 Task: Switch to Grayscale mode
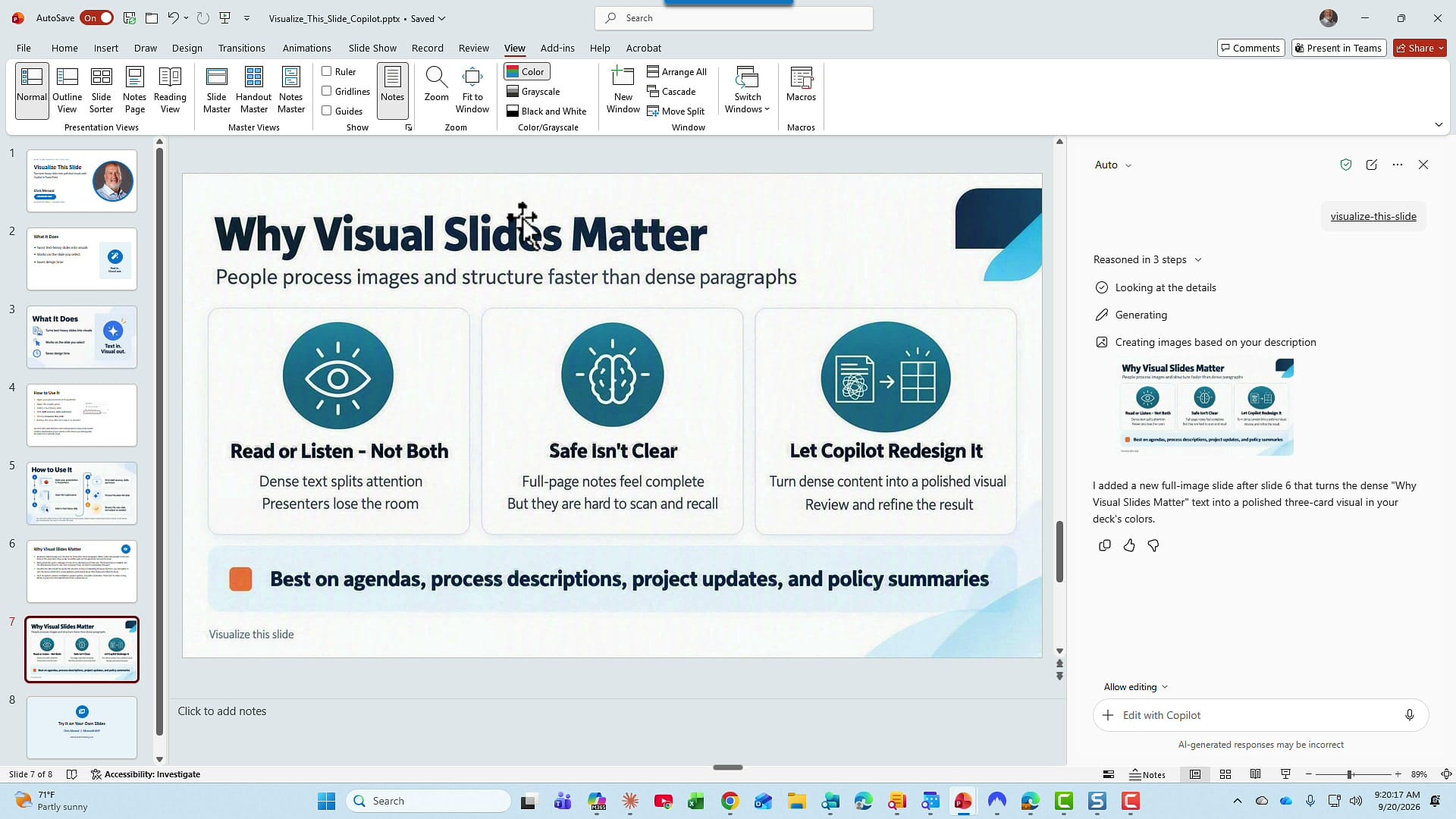(x=533, y=91)
